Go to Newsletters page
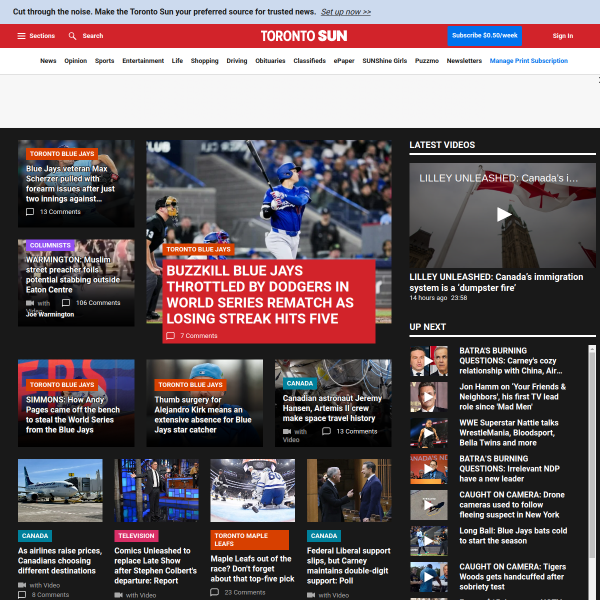Image resolution: width=600 pixels, height=600 pixels. 464,61
